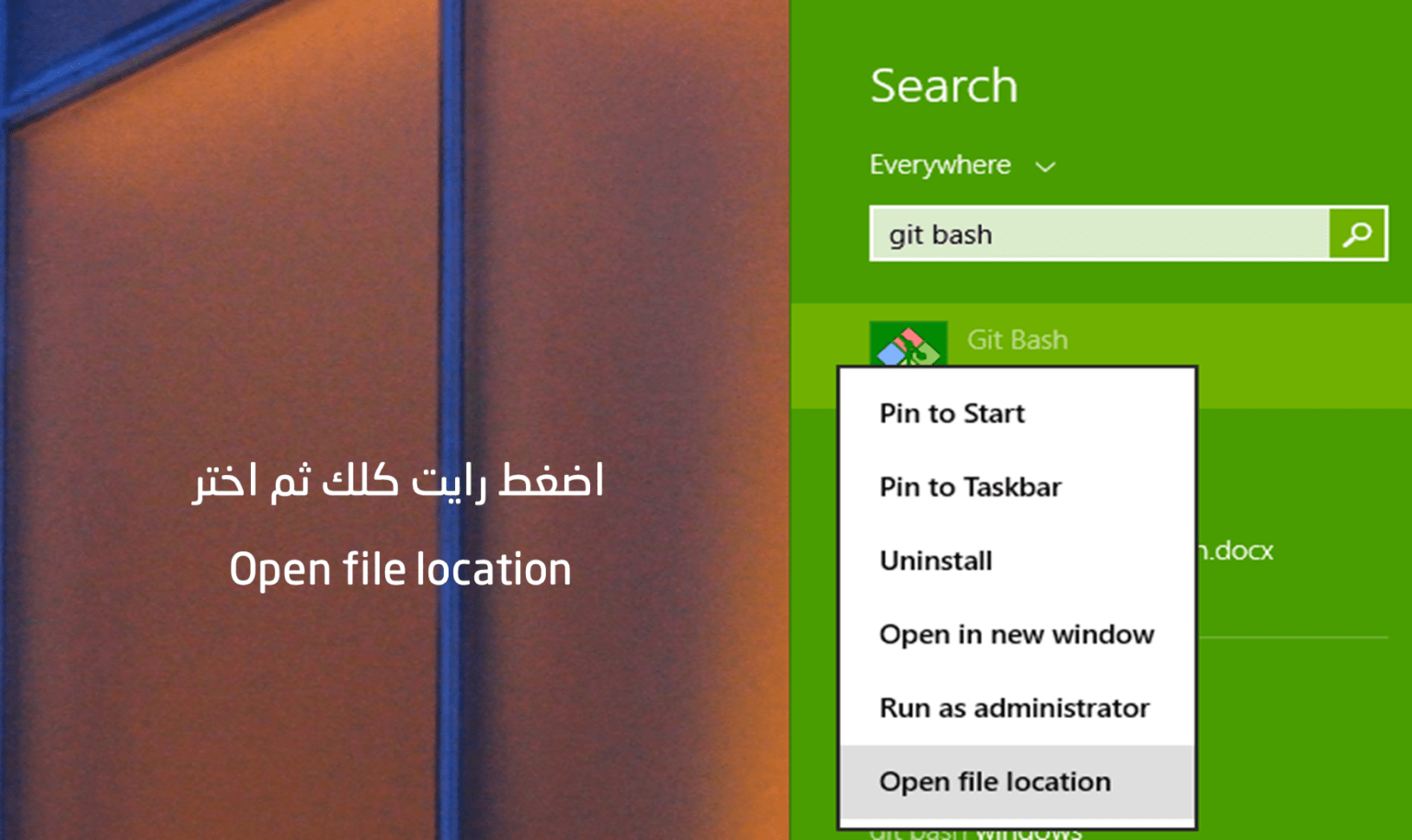Click the magnifying glass search icon
Viewport: 1412px width, 840px height.
(1358, 233)
